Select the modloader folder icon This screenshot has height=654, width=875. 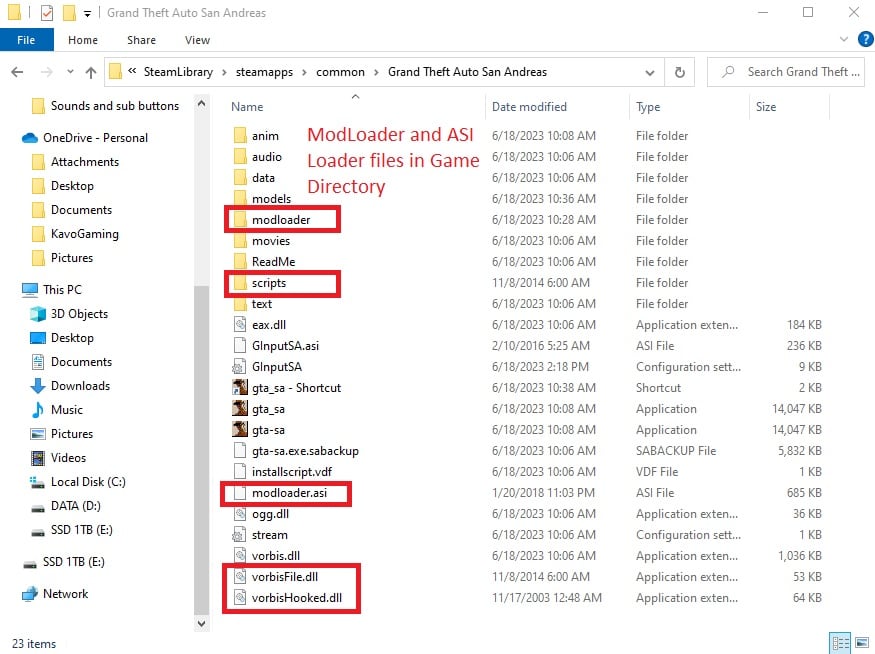tap(240, 219)
